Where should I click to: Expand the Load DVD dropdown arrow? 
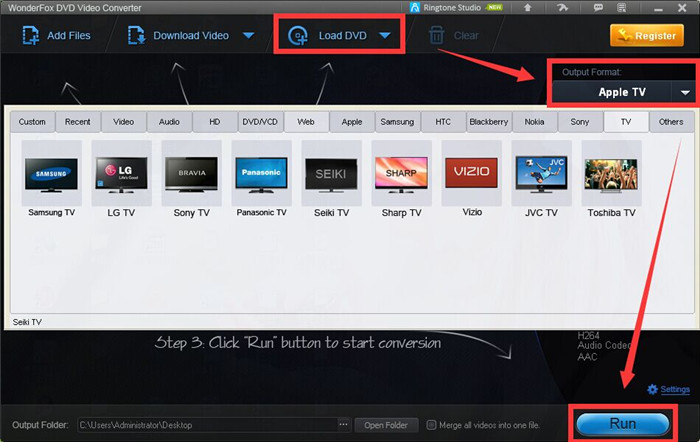(385, 35)
